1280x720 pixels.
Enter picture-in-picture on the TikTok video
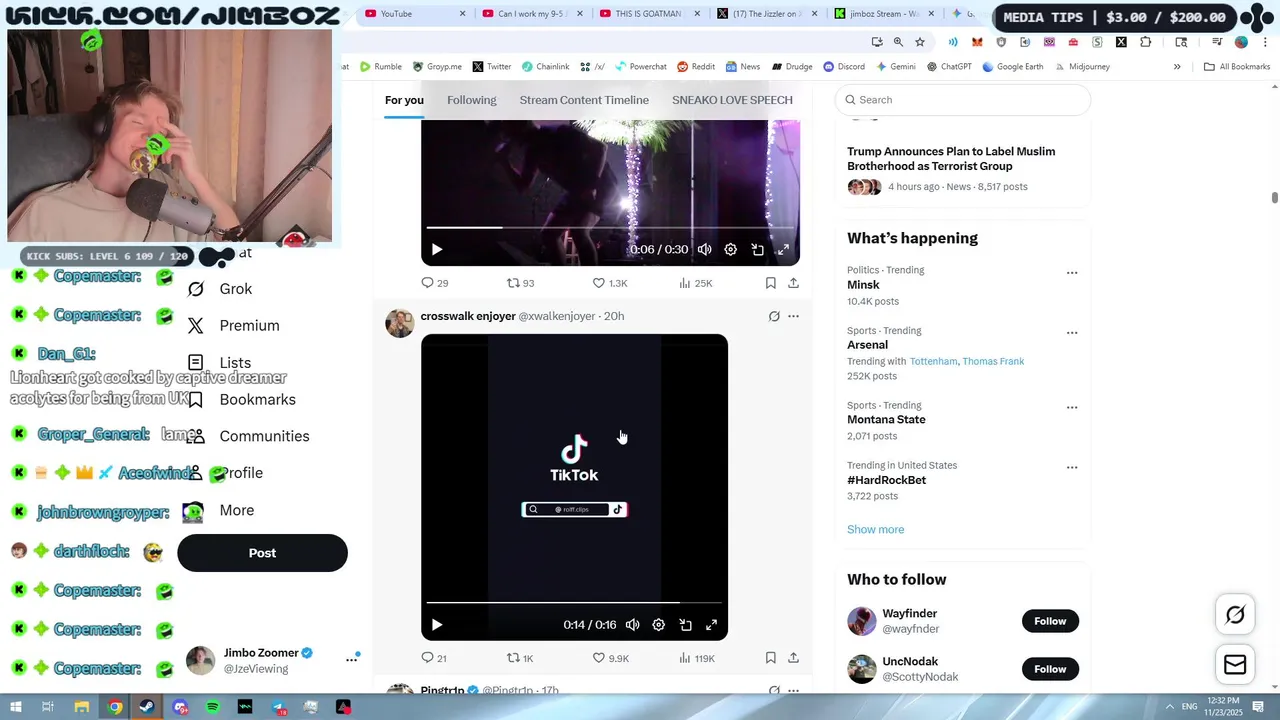686,625
